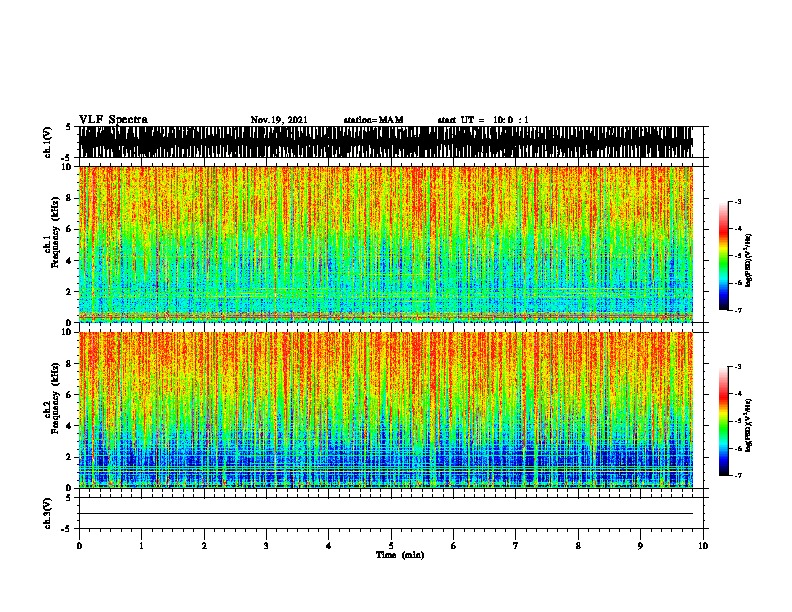Click time axis tick label "10" at right end

[703, 546]
